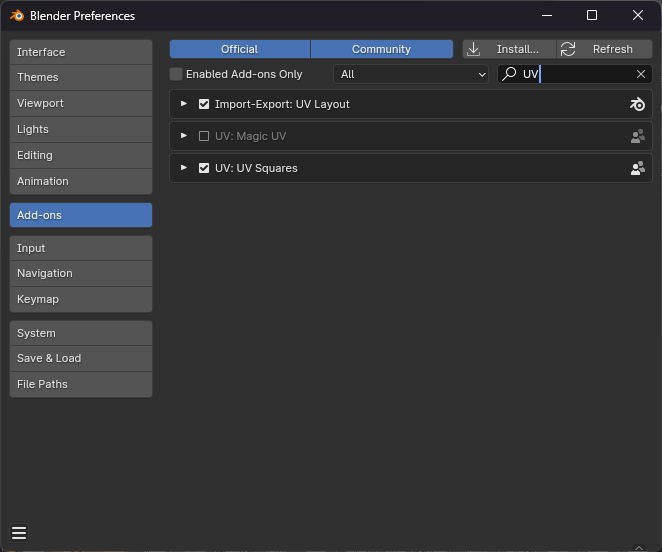Screen dimensions: 662x552
Task: Click the community people icon on the UV Squares row
Action: click(x=638, y=168)
